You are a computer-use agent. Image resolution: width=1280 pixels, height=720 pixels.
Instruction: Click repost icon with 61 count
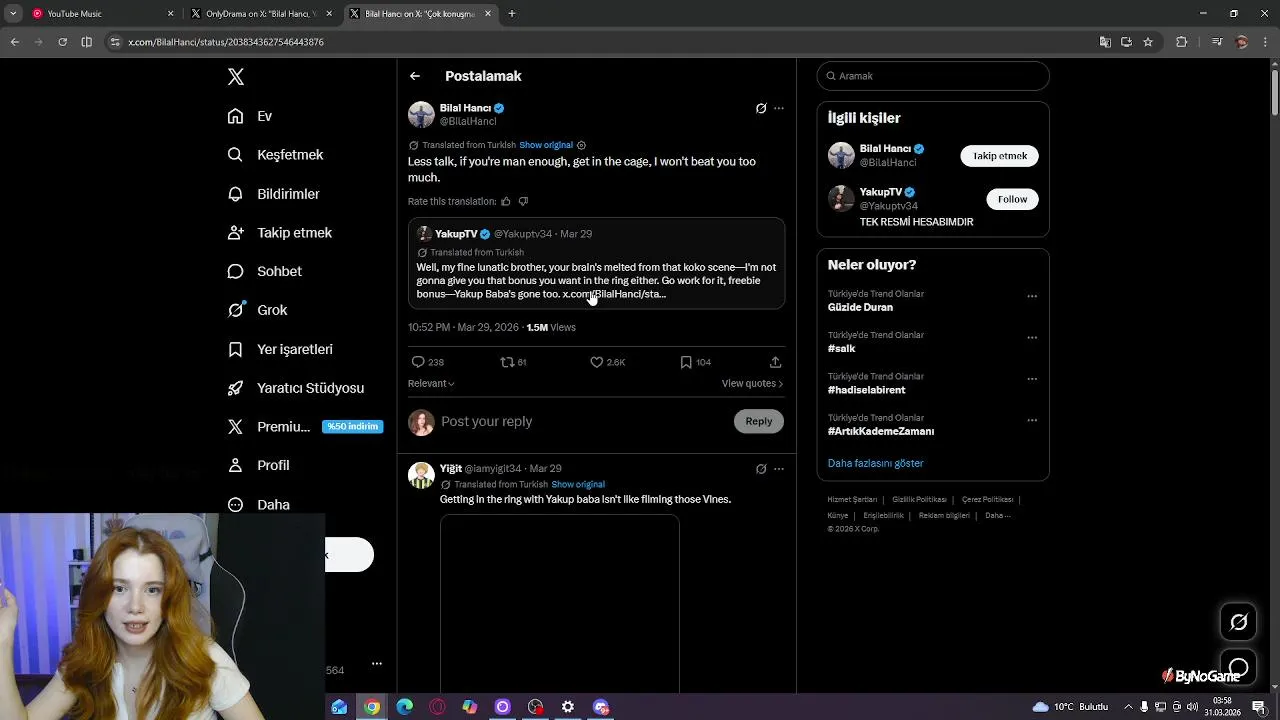507,362
